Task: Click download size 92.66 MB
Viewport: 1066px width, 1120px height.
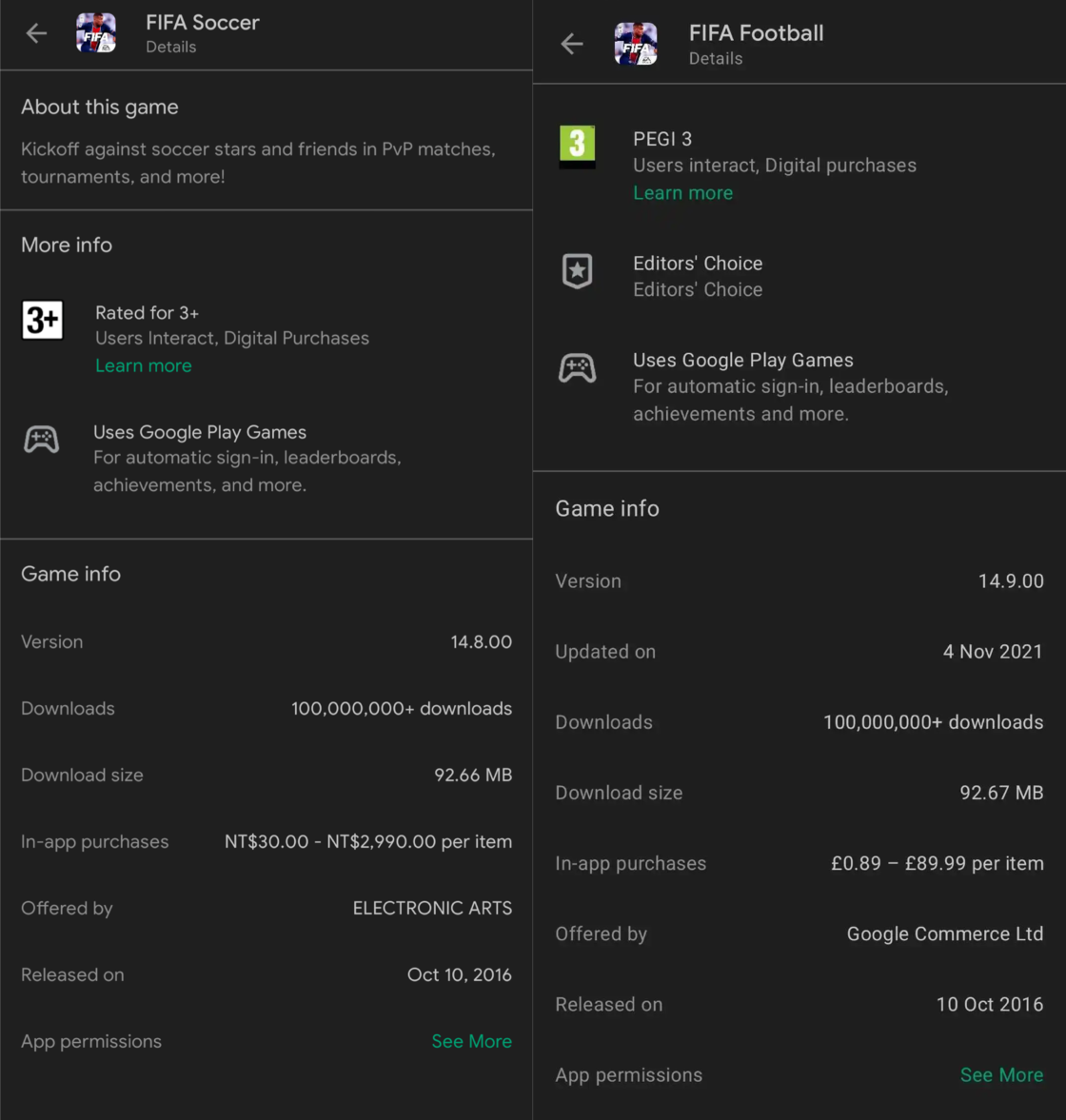Action: click(473, 775)
